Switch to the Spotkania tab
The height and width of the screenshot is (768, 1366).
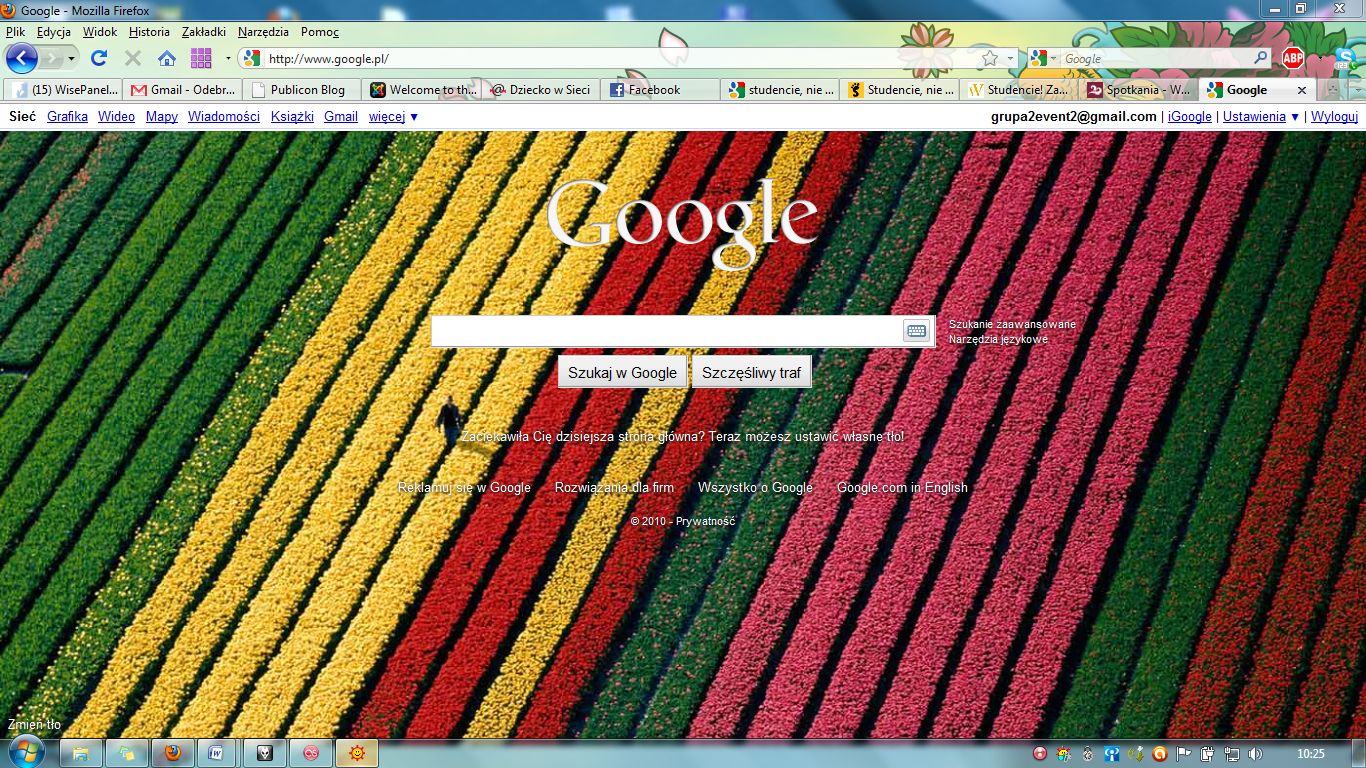[x=1139, y=90]
